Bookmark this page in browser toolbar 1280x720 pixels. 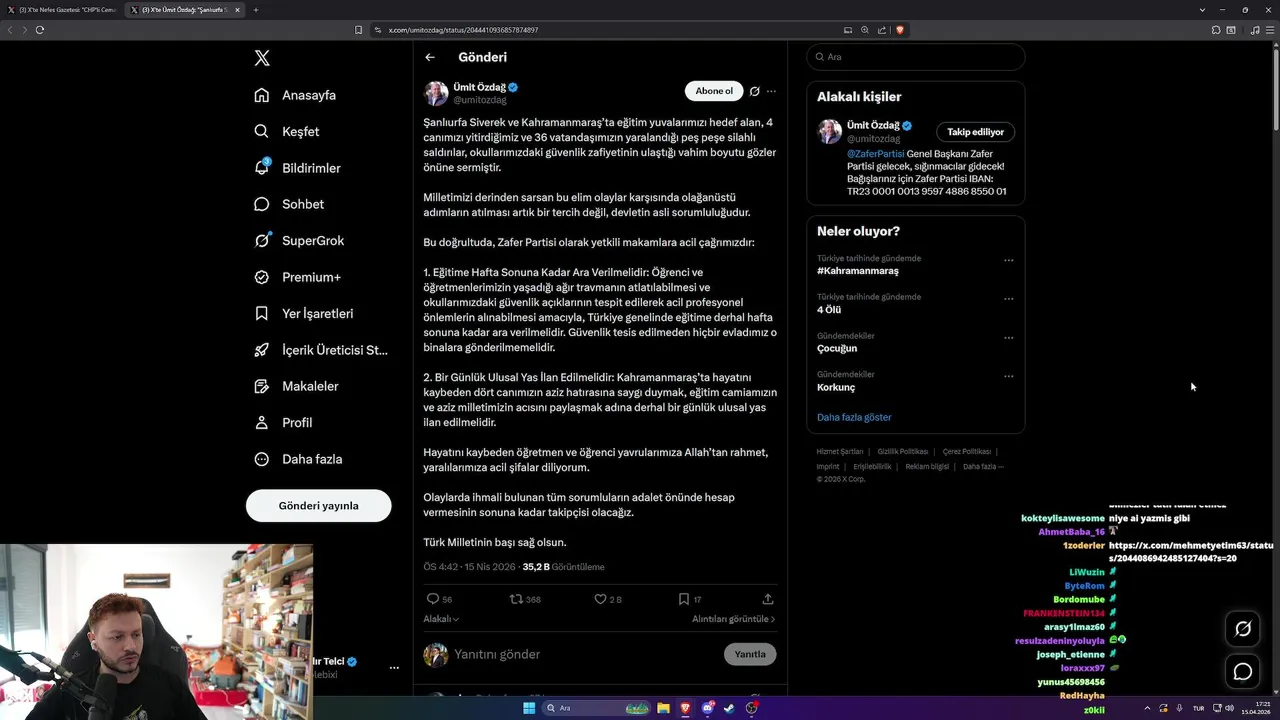pyautogui.click(x=358, y=30)
